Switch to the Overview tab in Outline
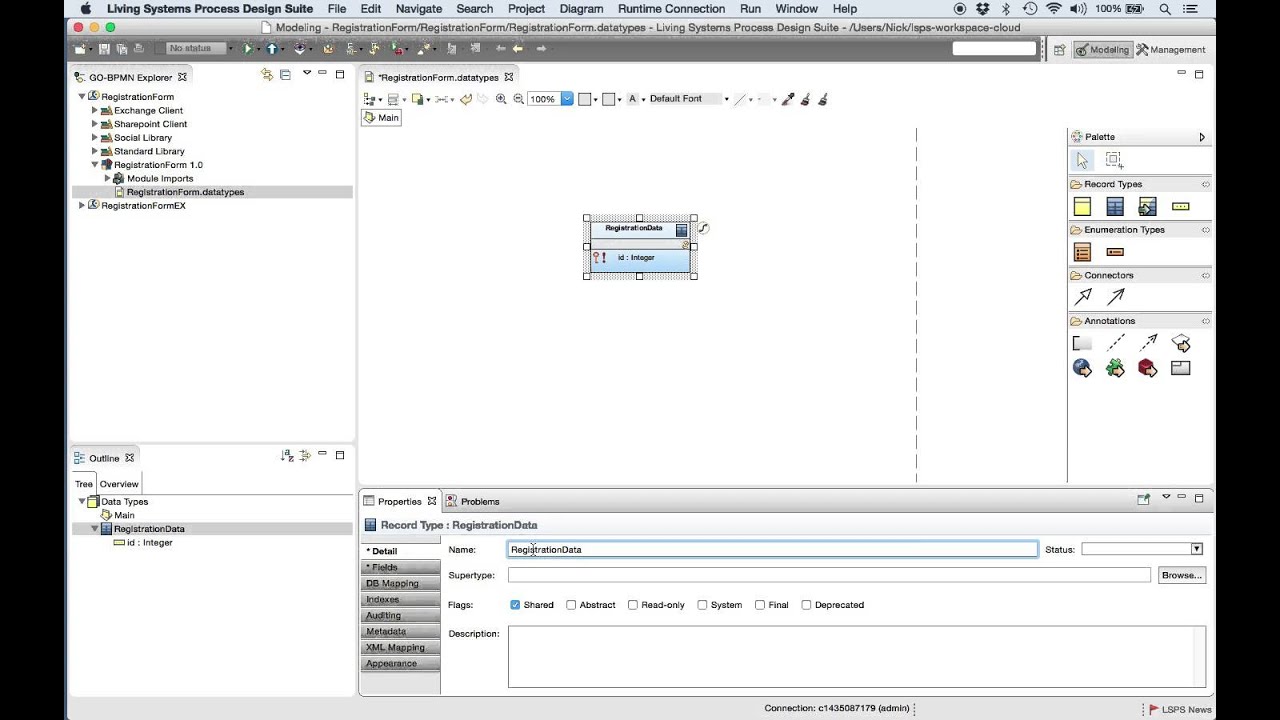Viewport: 1280px width, 720px height. coord(119,484)
